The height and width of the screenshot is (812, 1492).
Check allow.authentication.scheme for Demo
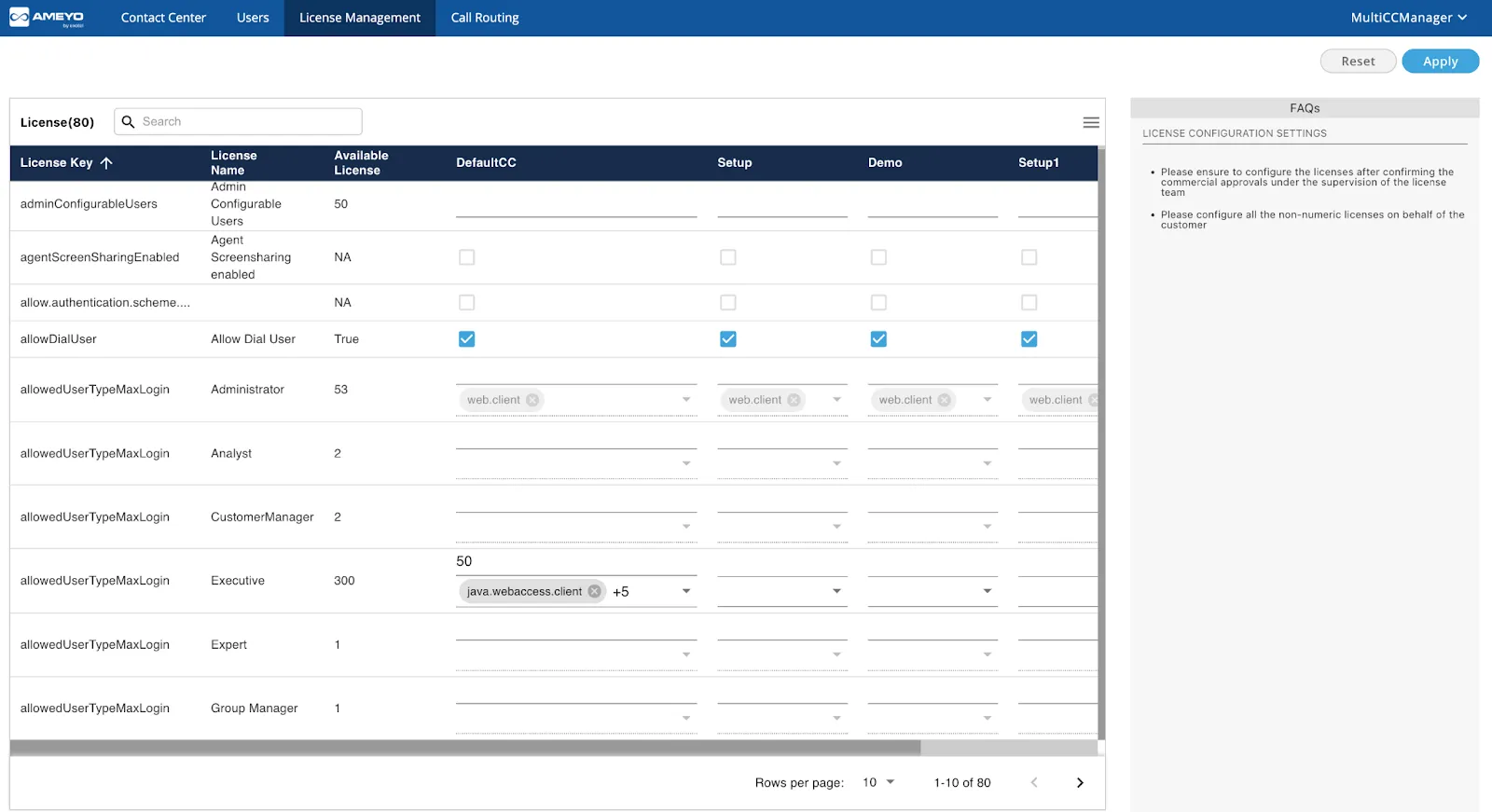tap(878, 303)
